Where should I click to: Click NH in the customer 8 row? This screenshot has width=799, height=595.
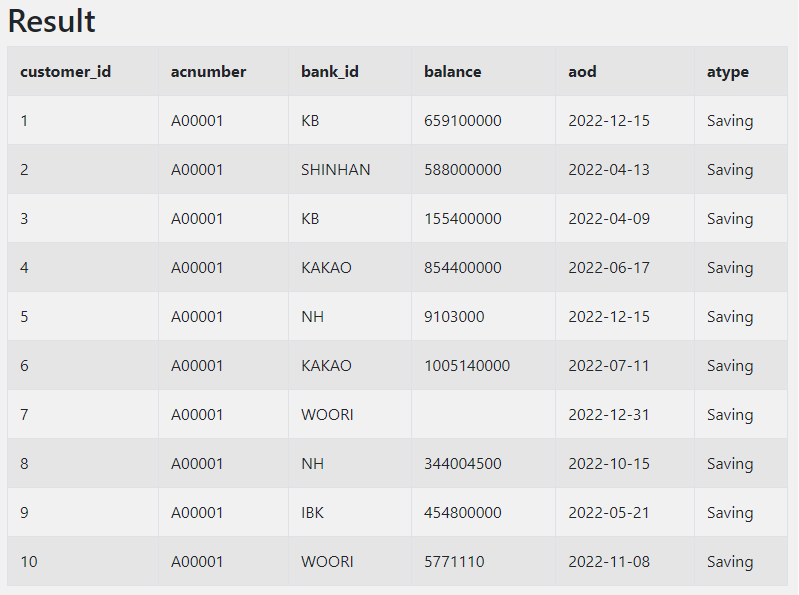click(x=312, y=464)
